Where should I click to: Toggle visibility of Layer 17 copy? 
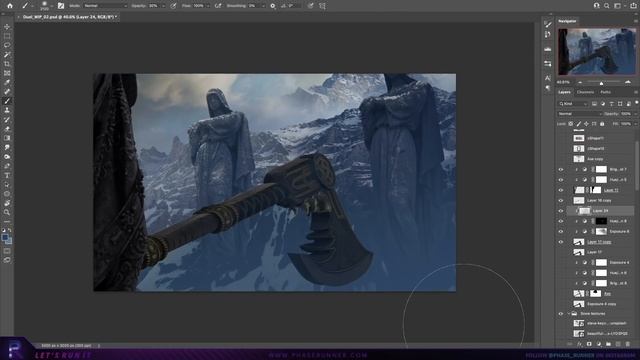click(x=561, y=242)
